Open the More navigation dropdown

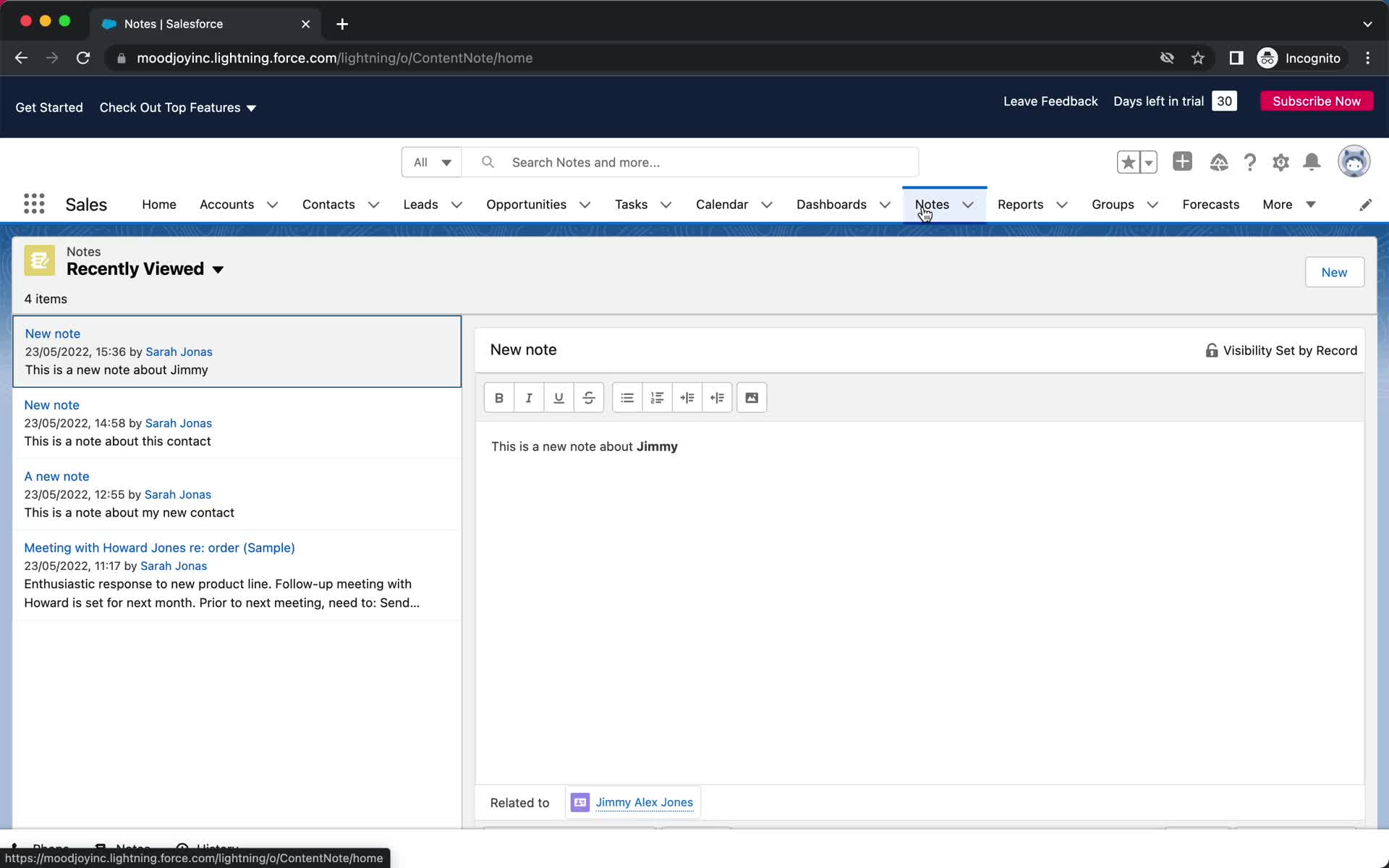point(1288,205)
